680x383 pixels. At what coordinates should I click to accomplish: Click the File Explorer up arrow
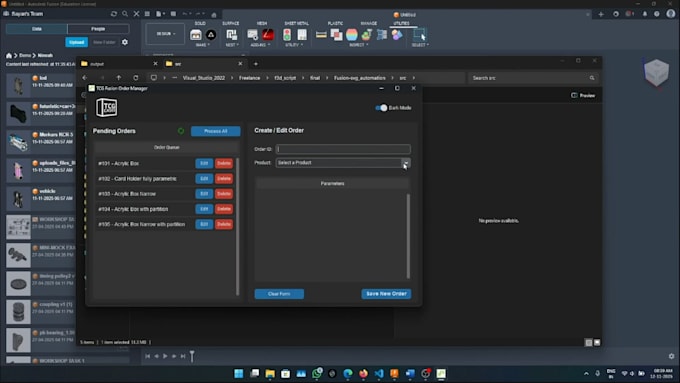[119, 78]
